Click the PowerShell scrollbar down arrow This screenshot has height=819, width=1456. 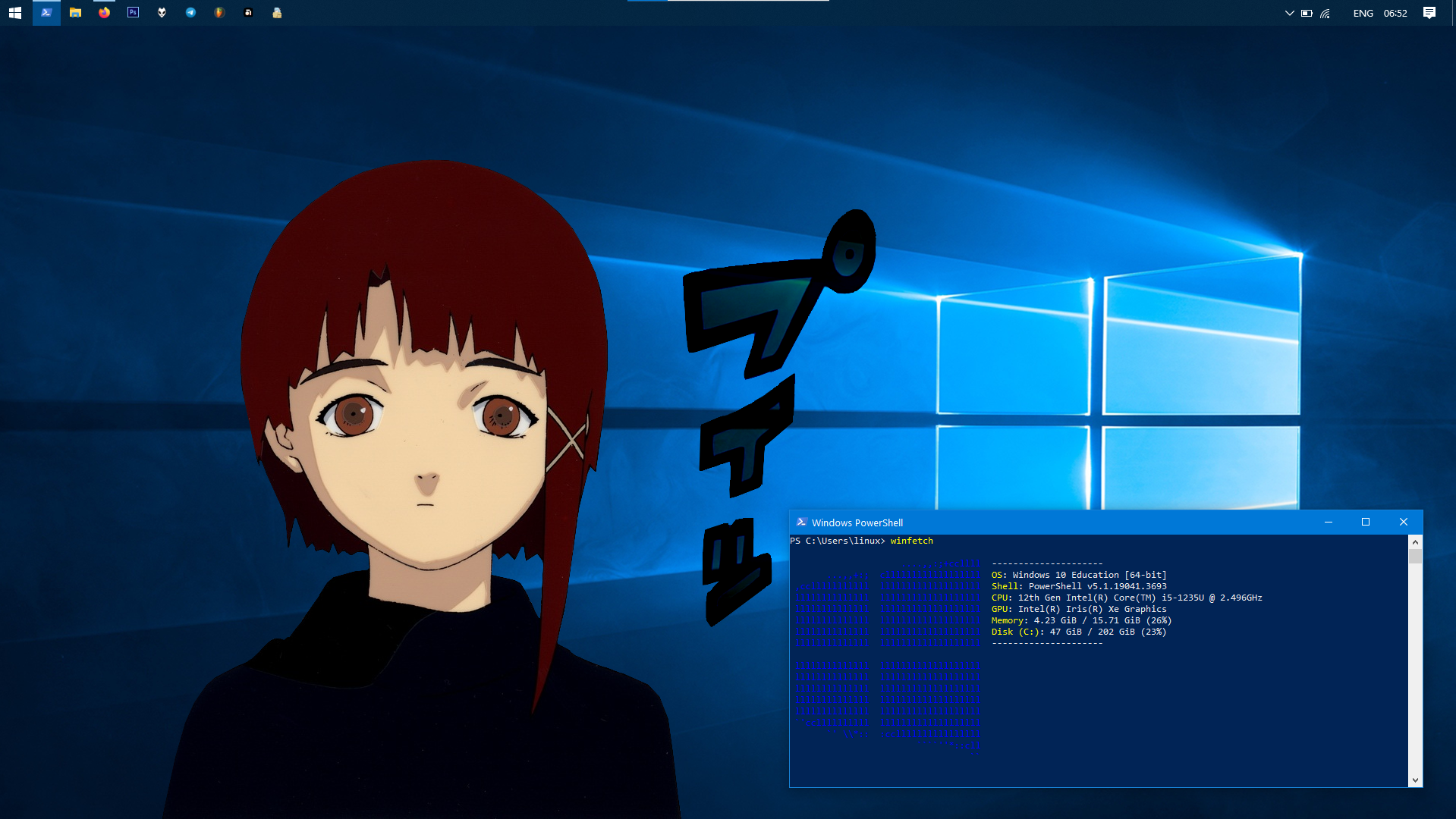1415,780
